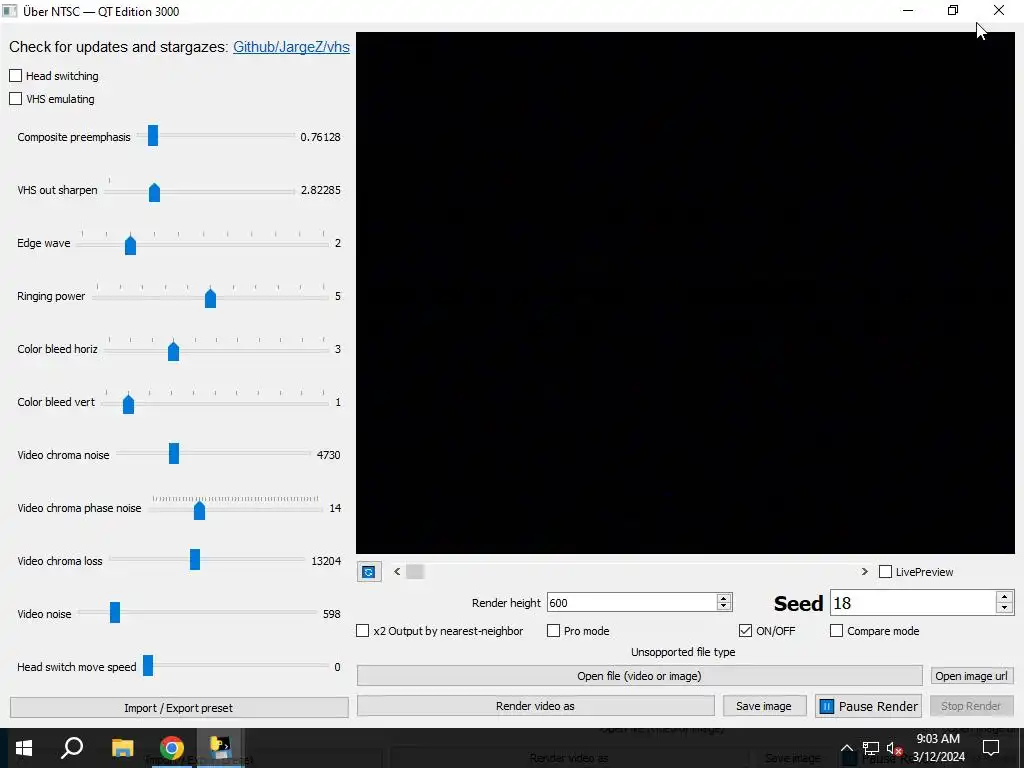1024x768 pixels.
Task: Click the frame scrollbar thumb
Action: [x=415, y=572]
